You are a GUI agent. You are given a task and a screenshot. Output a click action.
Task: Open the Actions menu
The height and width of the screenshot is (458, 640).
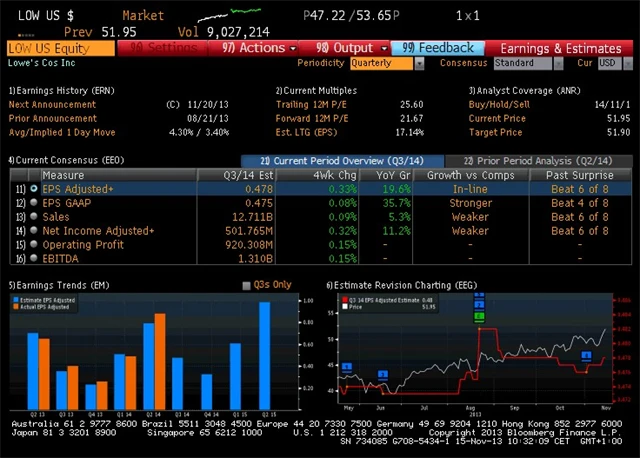(259, 47)
